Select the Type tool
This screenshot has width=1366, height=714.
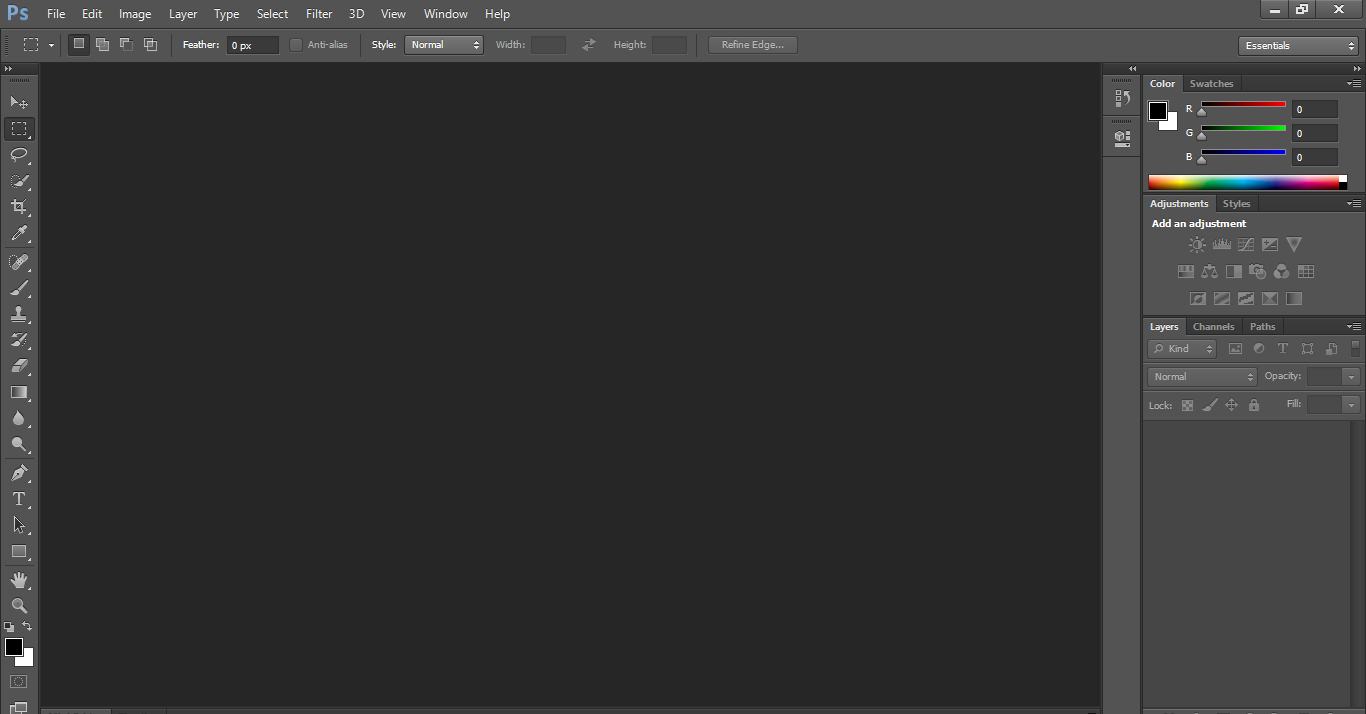click(x=19, y=499)
